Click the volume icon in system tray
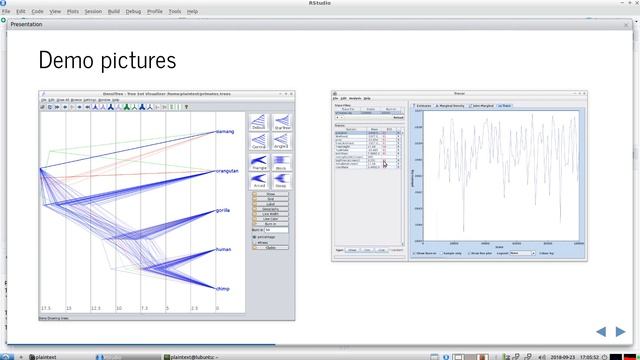Screen dimensions: 640x360 (x=542, y=357)
